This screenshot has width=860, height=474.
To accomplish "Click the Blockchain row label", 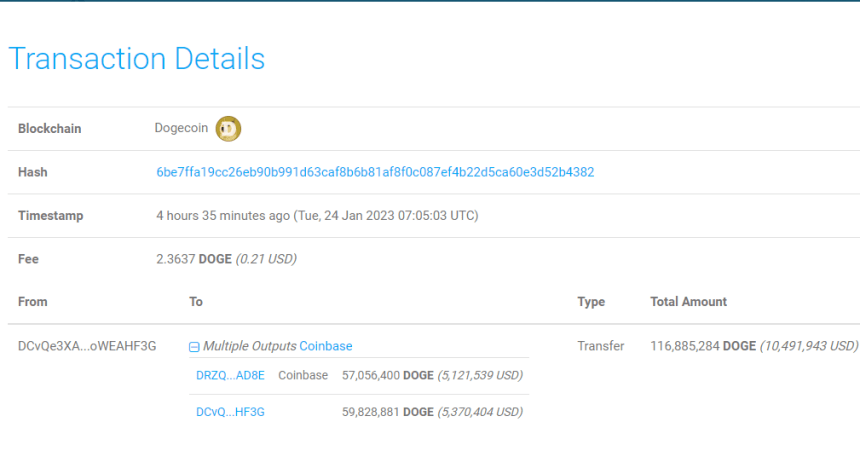I will click(49, 128).
